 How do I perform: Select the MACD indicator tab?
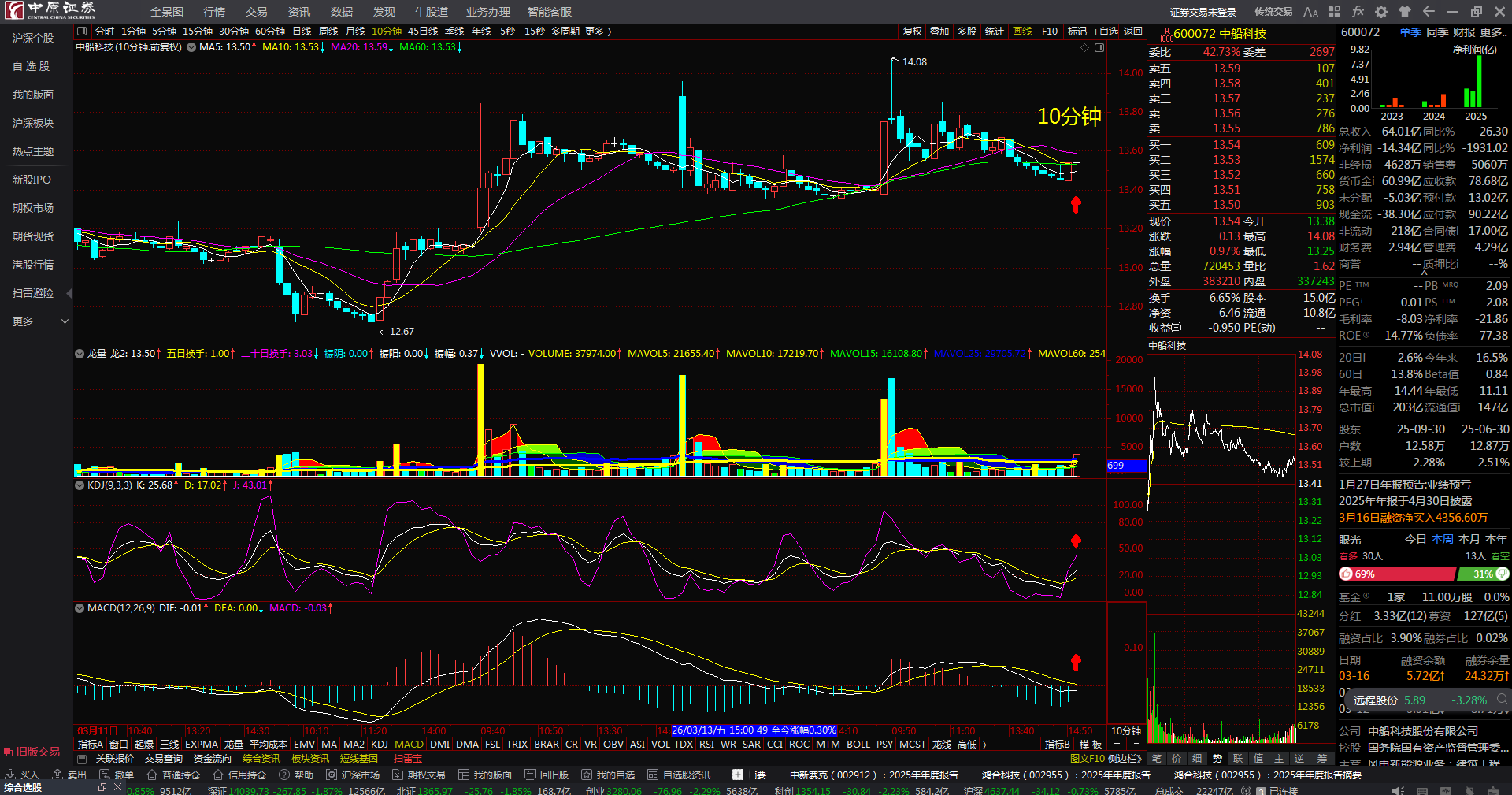tap(409, 745)
